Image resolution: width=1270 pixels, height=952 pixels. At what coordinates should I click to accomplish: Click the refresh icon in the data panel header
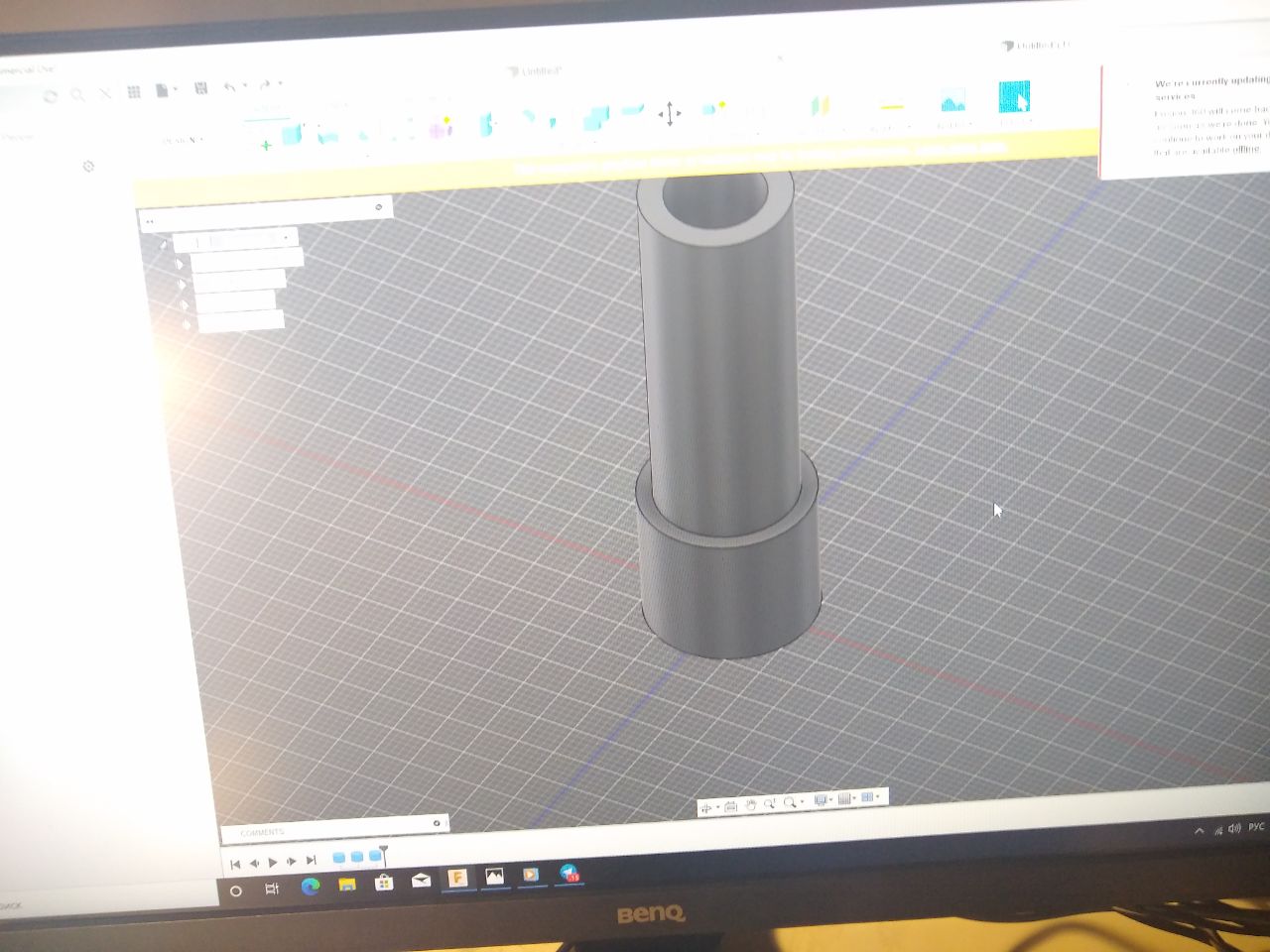(x=51, y=96)
